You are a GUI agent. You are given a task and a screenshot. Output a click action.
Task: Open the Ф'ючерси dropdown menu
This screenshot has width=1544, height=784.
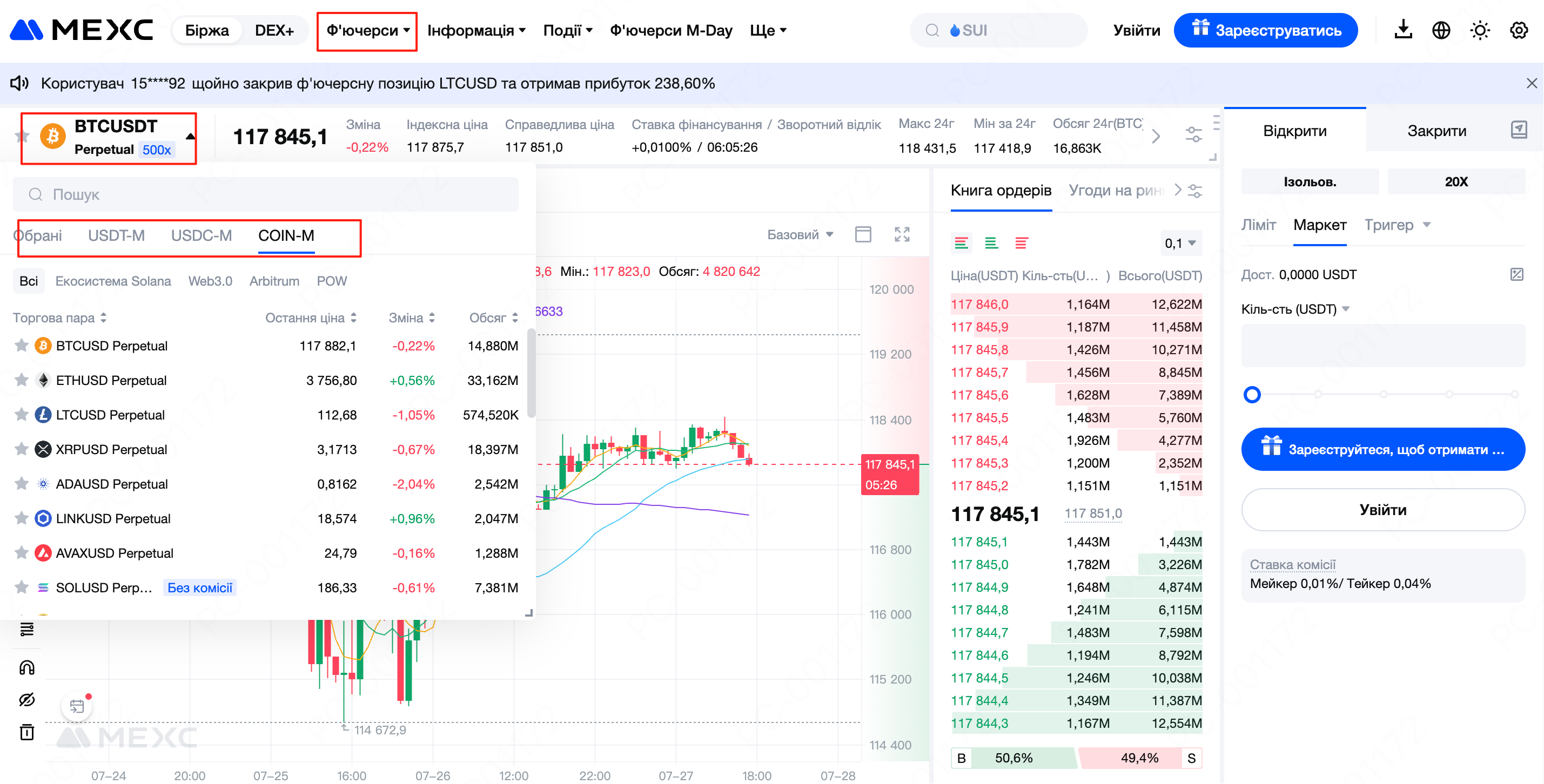tap(367, 31)
